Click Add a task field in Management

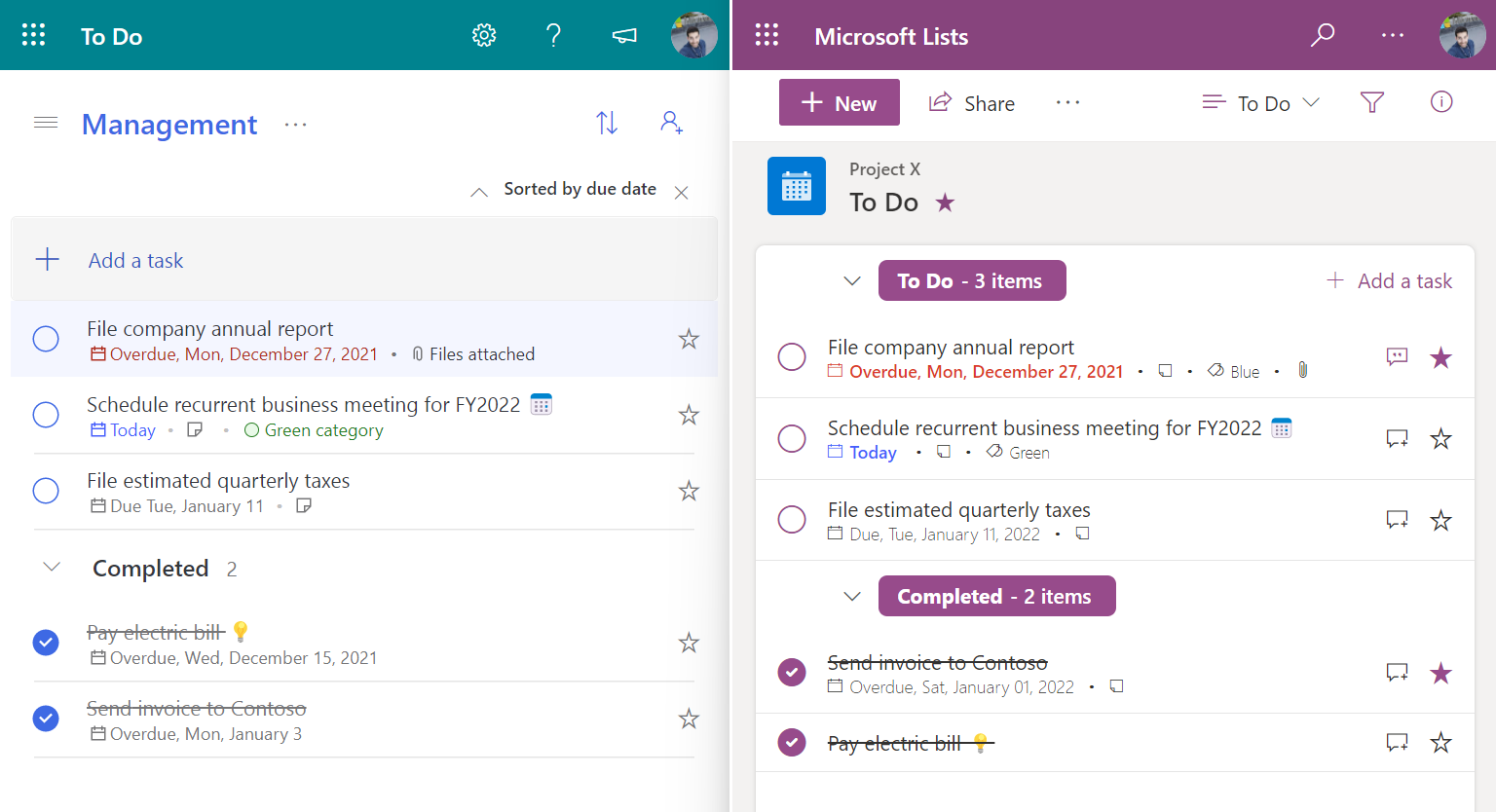click(136, 260)
